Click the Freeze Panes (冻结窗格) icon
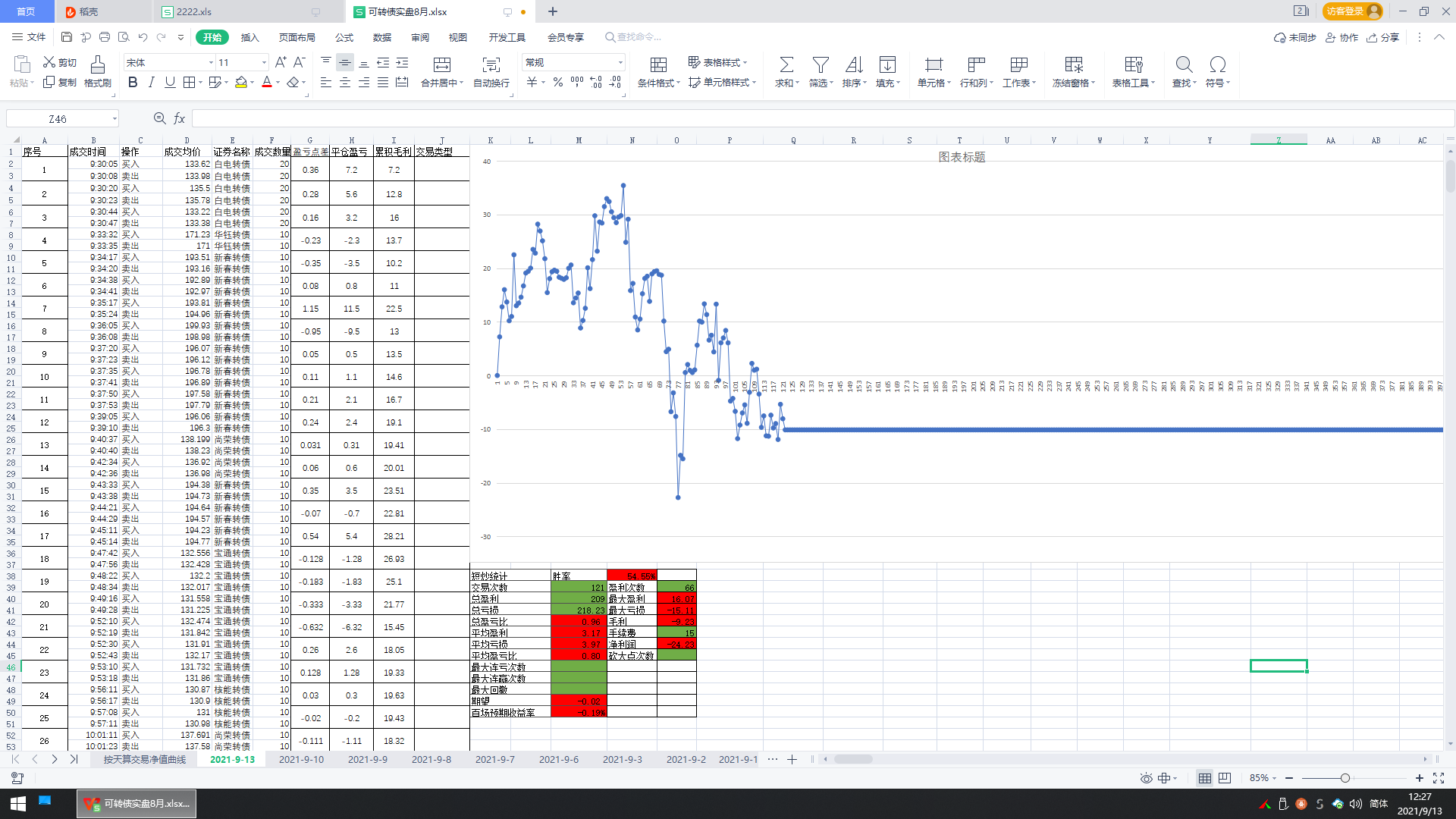 click(1074, 64)
